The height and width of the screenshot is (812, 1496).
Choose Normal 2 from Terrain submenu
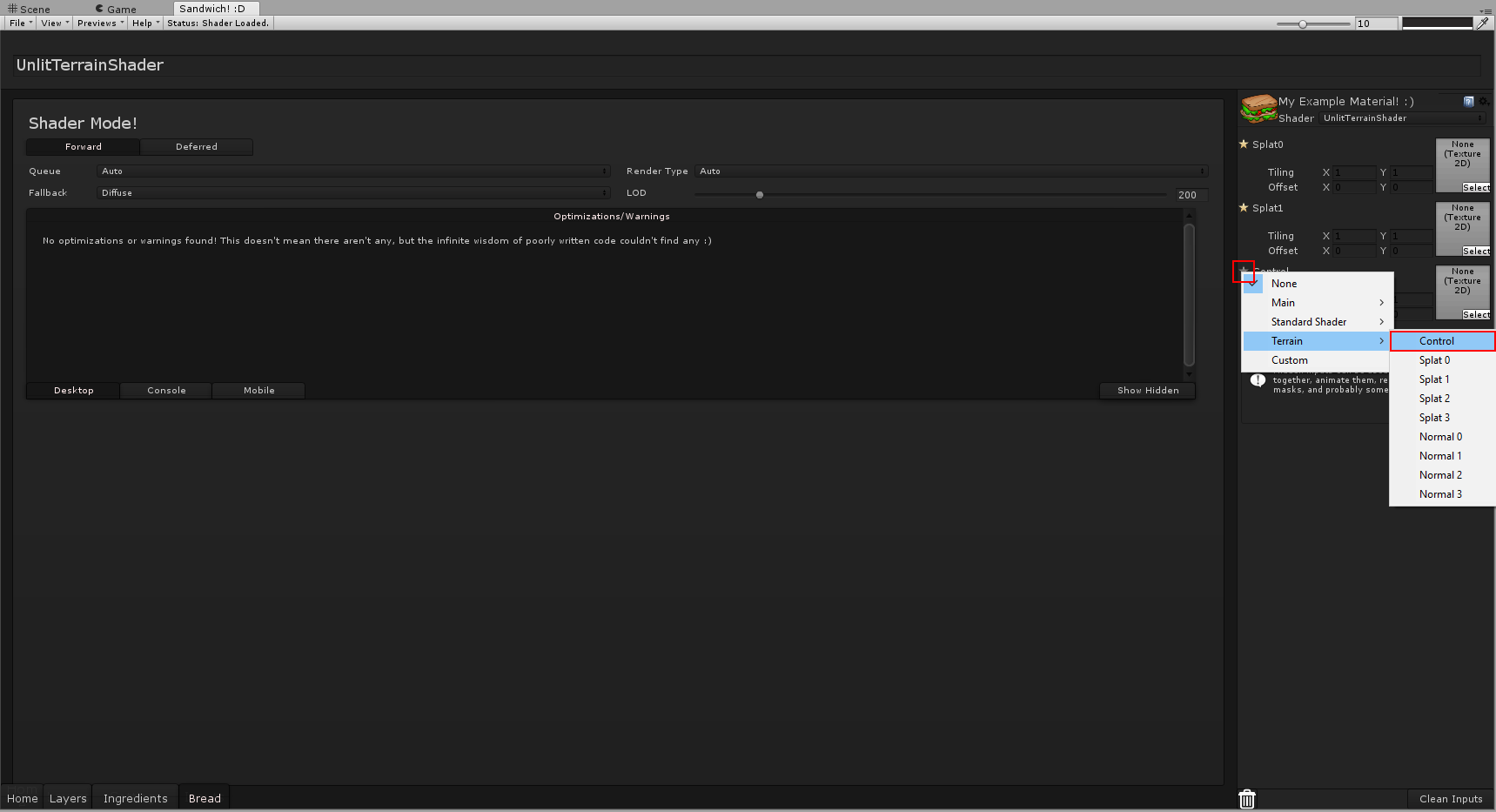pos(1443,475)
